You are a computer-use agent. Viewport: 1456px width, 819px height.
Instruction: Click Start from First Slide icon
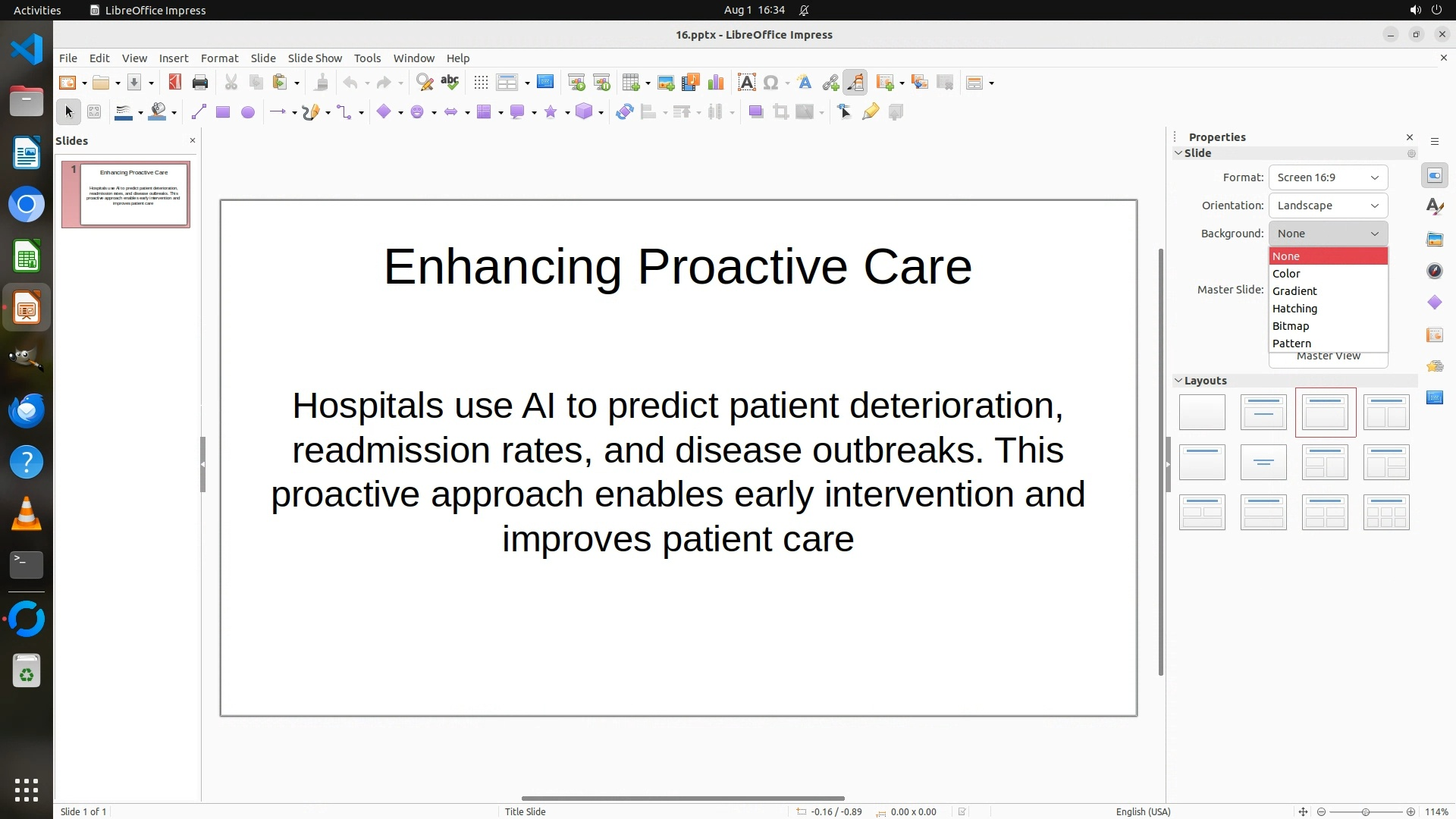576,83
